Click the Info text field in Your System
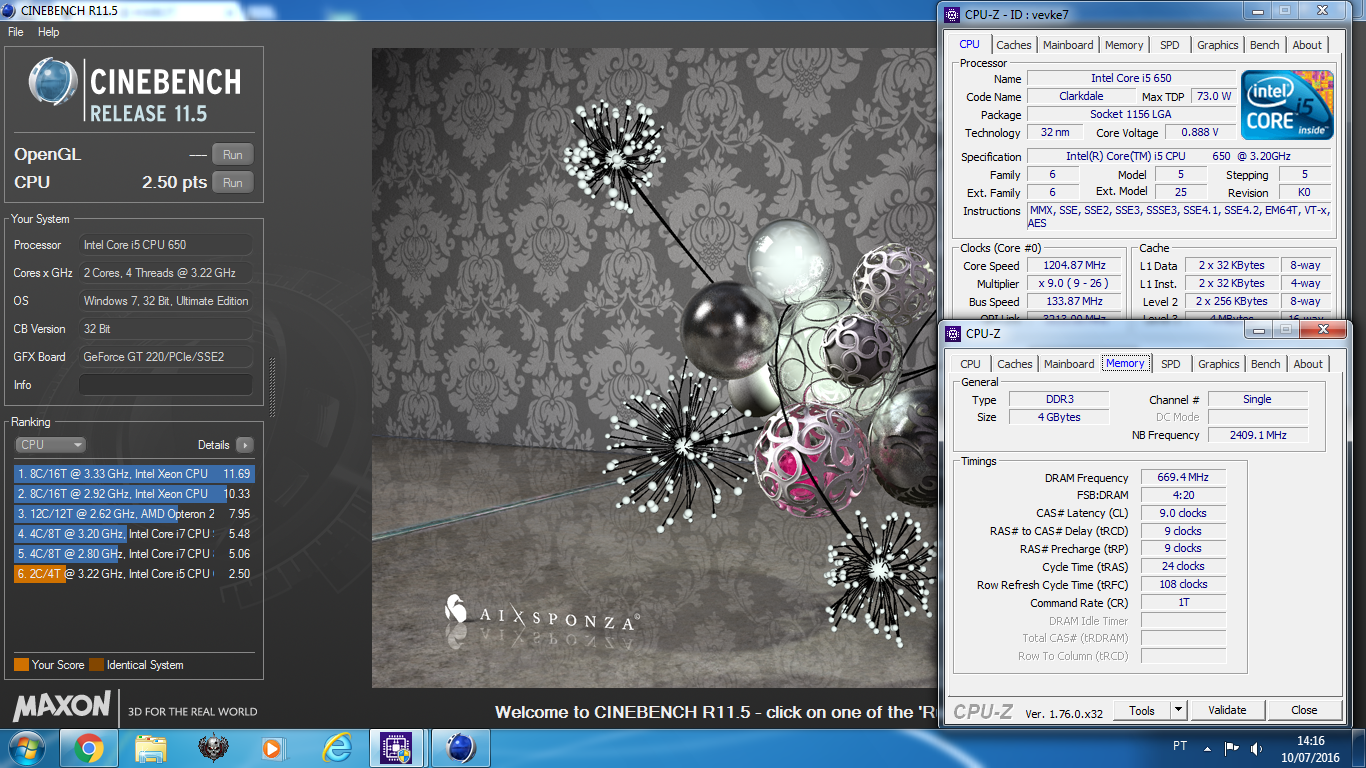This screenshot has width=1366, height=768. point(166,385)
